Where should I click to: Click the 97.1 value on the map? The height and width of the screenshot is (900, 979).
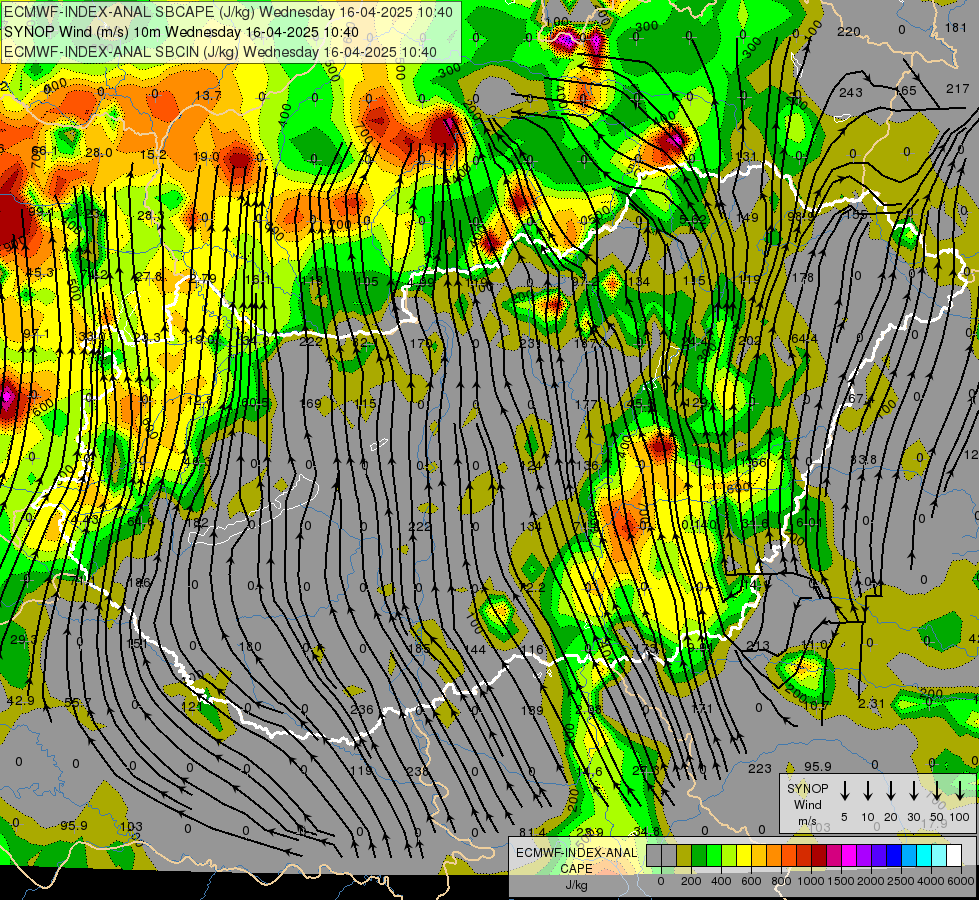[36, 334]
